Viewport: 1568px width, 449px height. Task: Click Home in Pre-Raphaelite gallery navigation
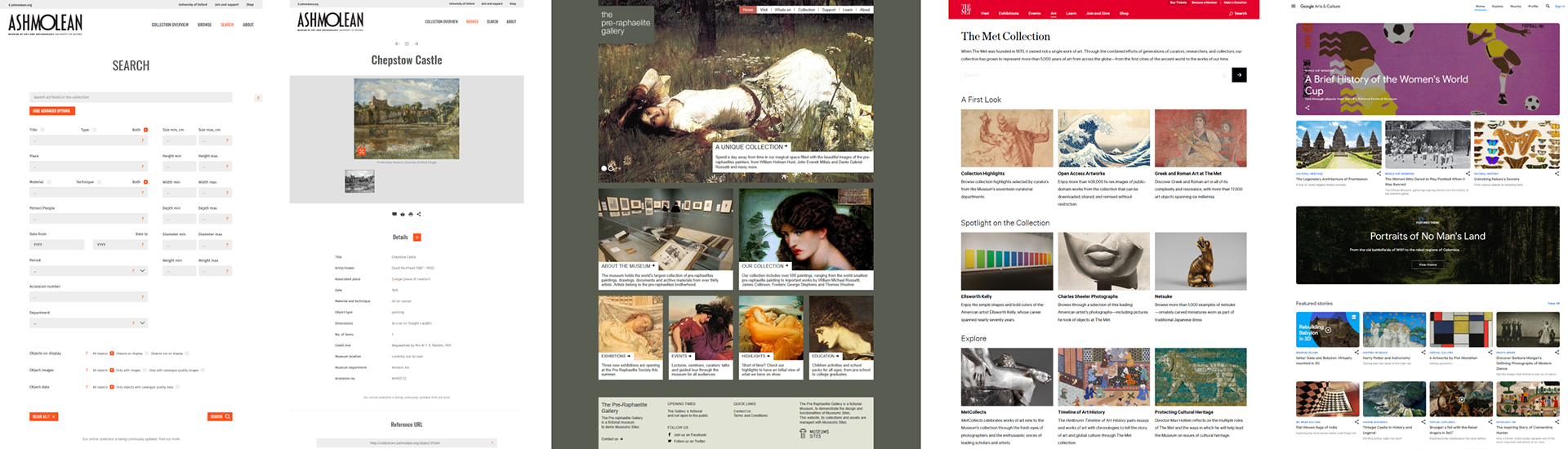click(748, 10)
